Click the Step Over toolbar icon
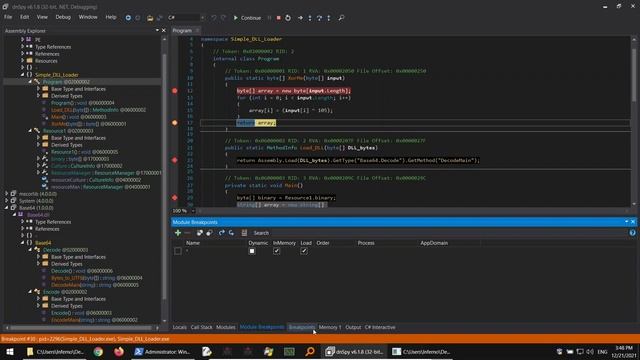Viewport: 640px width, 360px height. pos(319,18)
